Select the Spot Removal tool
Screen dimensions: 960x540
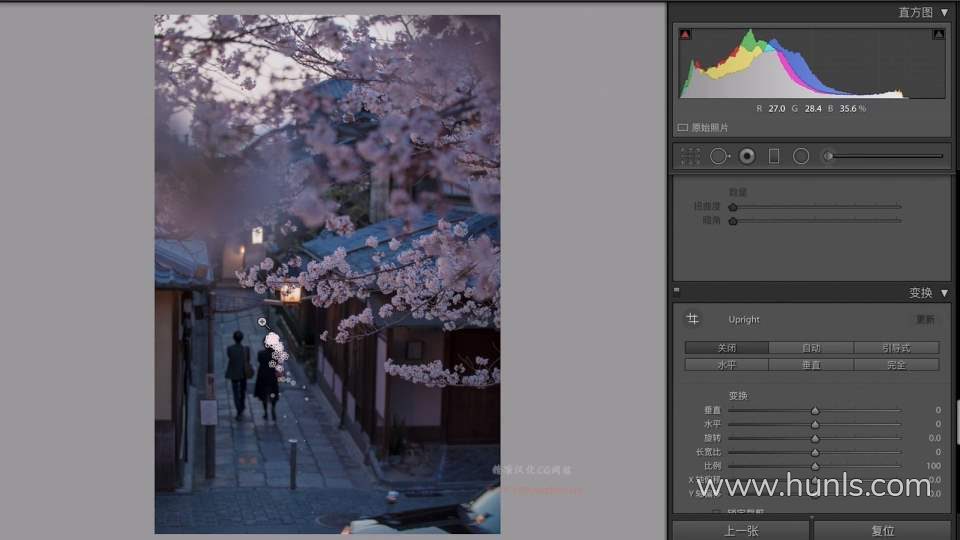[x=719, y=156]
